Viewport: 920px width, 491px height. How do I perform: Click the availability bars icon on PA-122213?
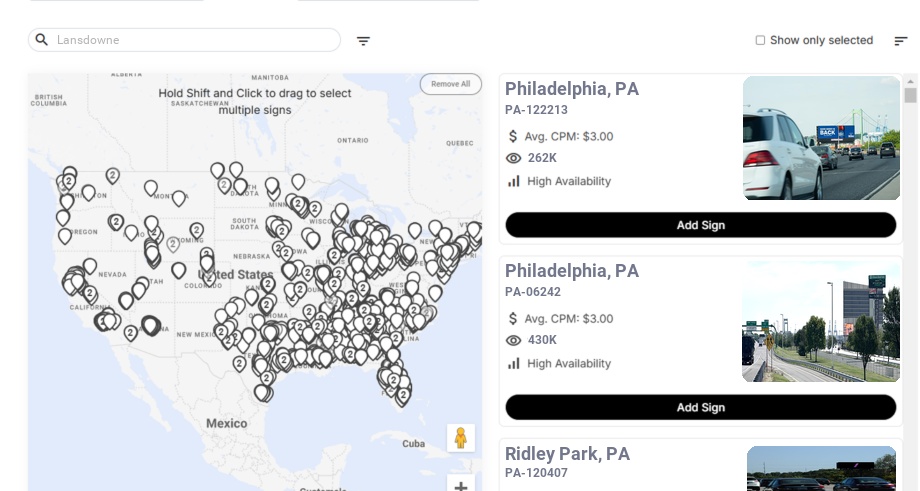tap(514, 181)
